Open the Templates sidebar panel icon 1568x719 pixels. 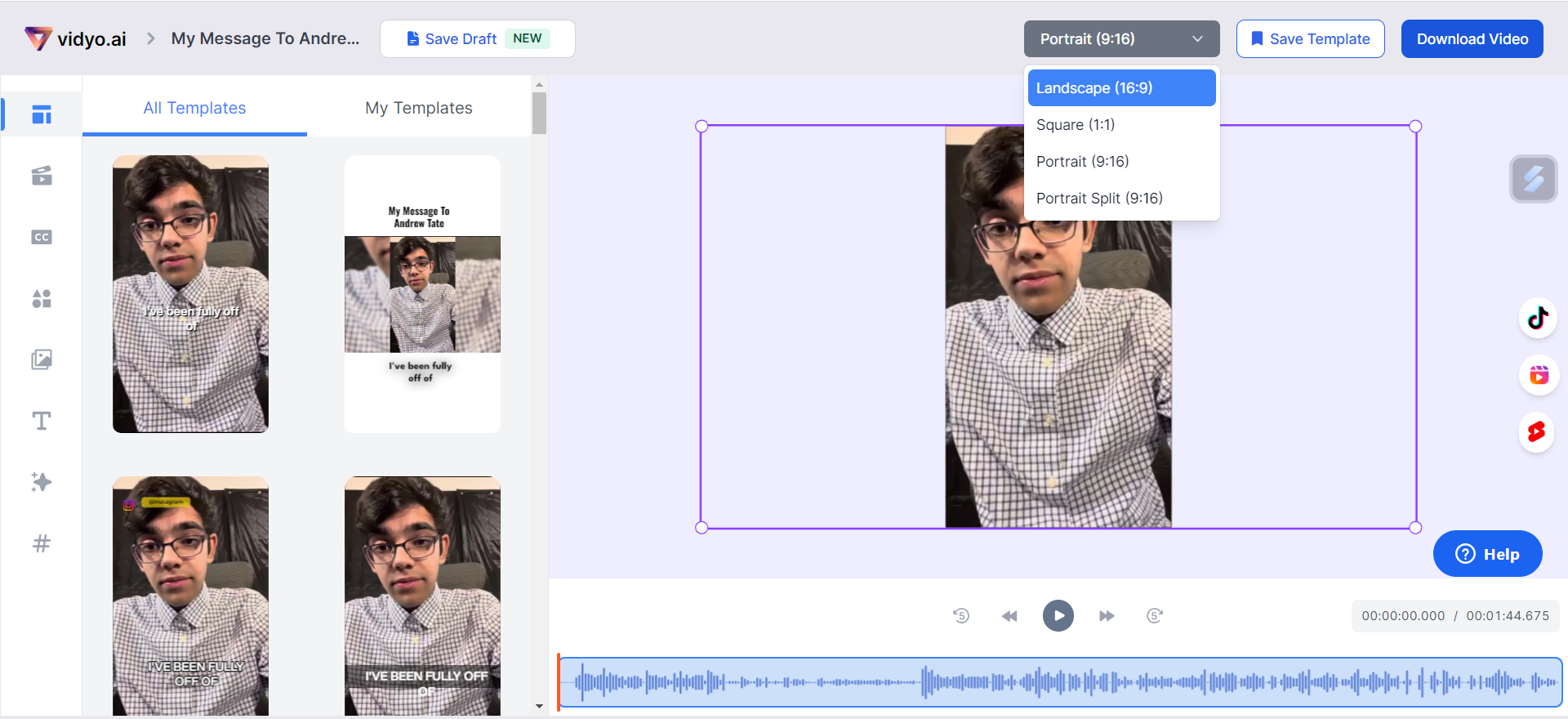pos(42,114)
